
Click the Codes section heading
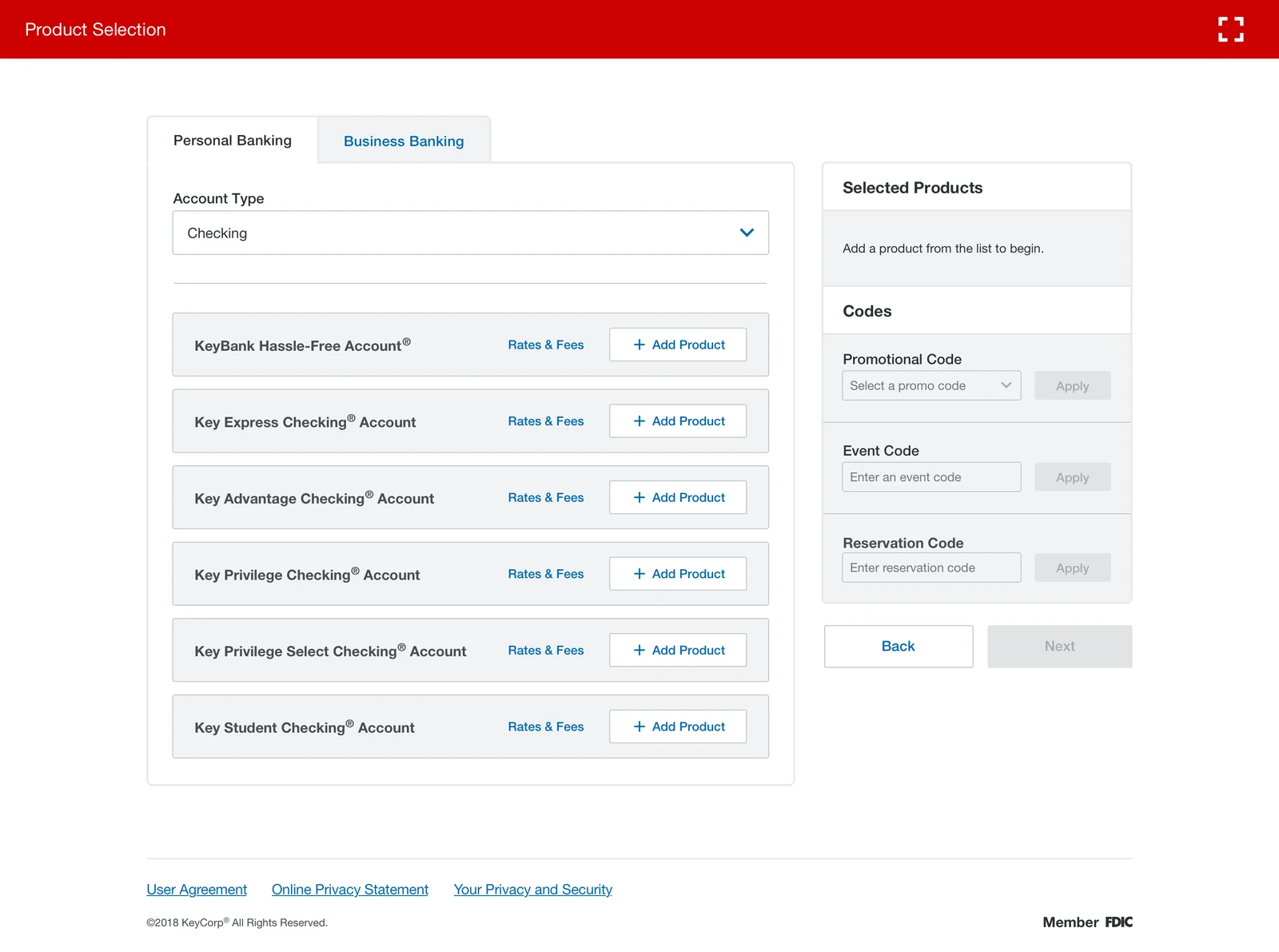point(867,311)
